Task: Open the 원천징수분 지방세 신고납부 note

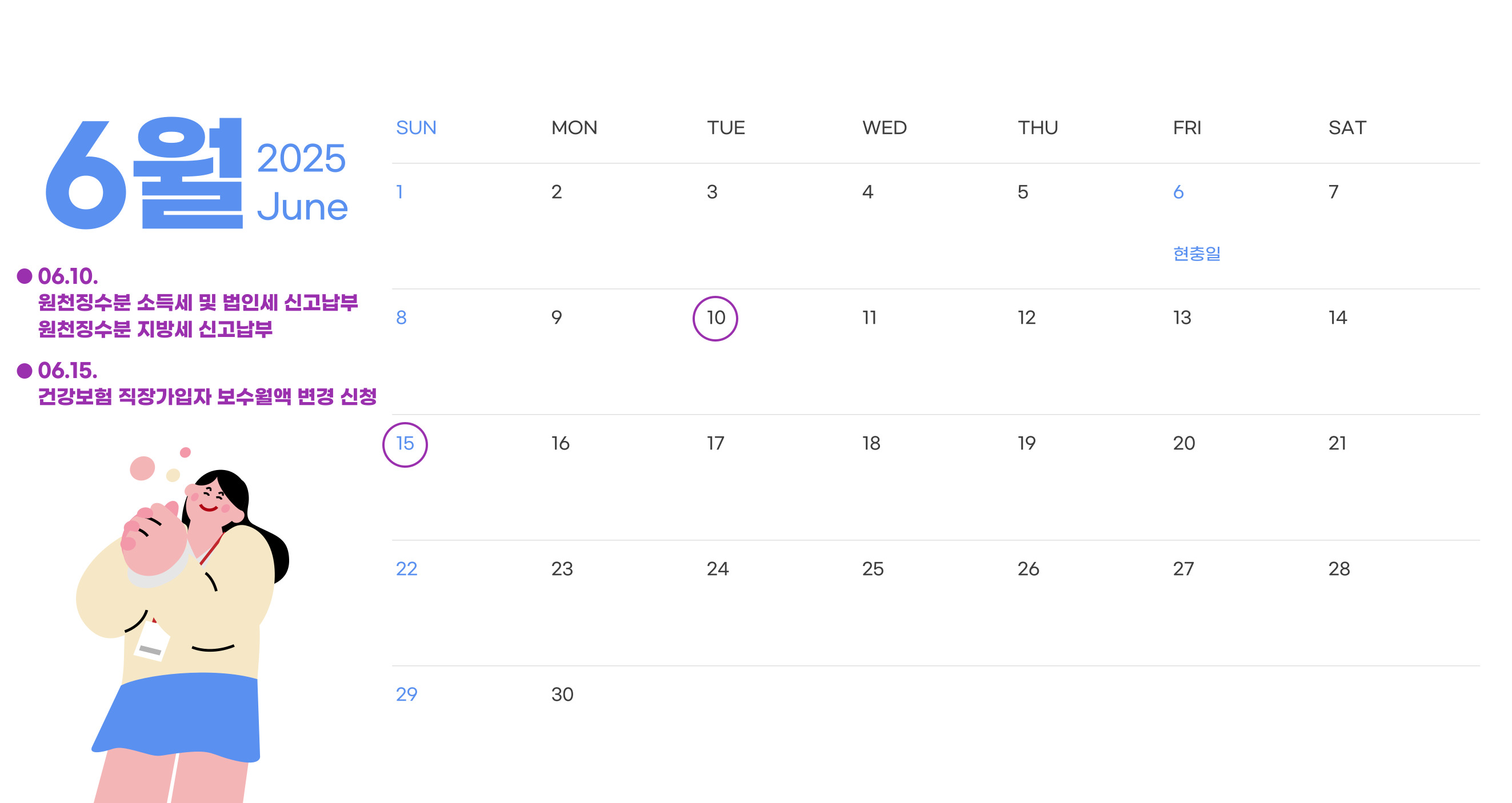Action: point(155,329)
